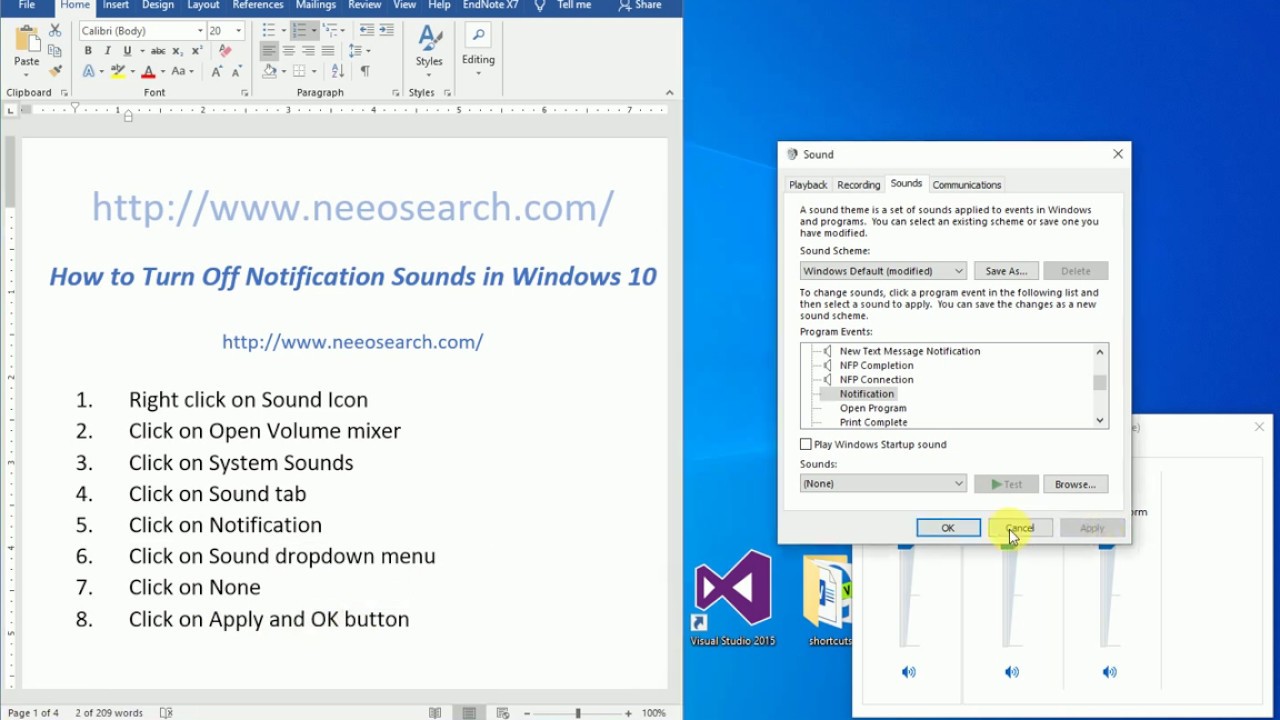This screenshot has height=720, width=1280.
Task: Apply Underline formatting
Action: [x=127, y=51]
